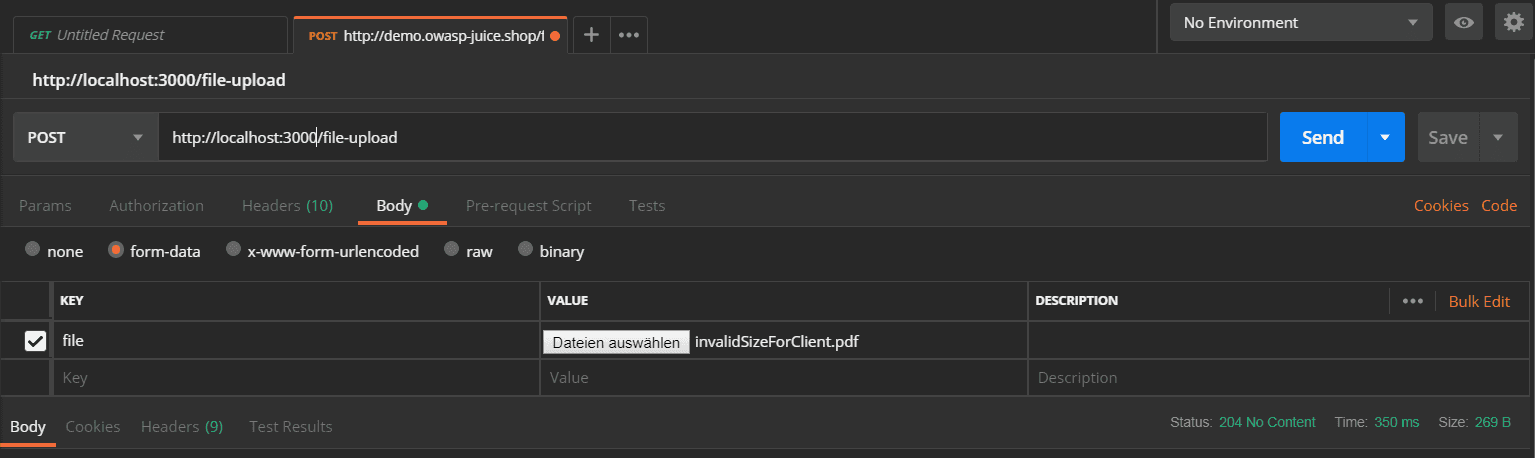The height and width of the screenshot is (458, 1535).
Task: Click the environment quick look eye icon
Action: (1464, 22)
